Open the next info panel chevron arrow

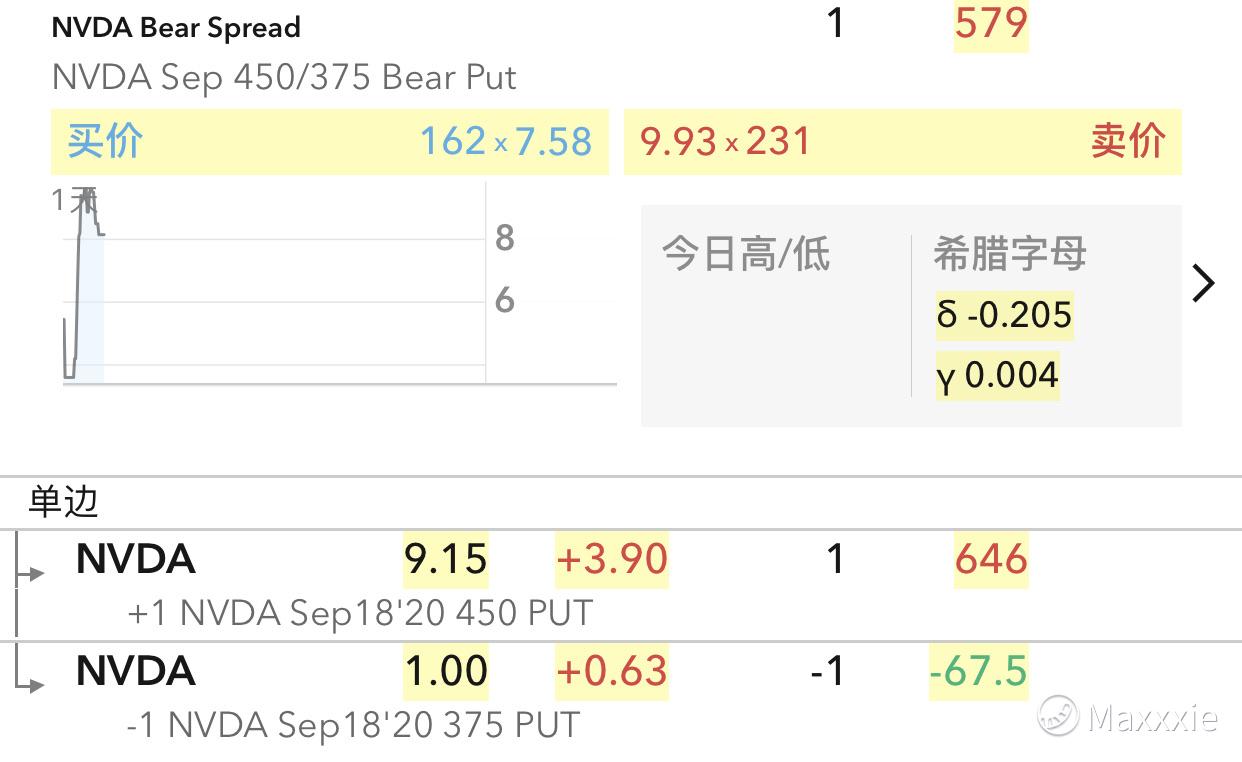click(1203, 284)
